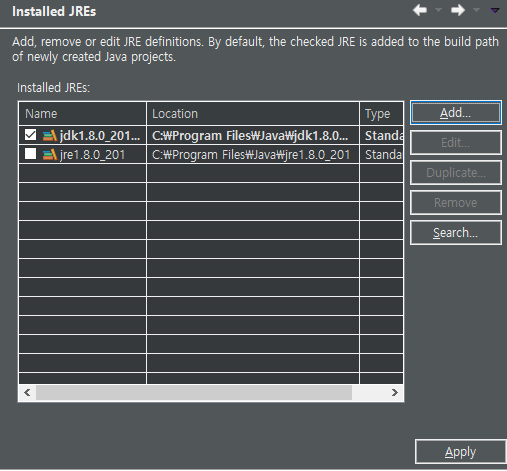Click the Edit... button
The image size is (507, 471).
[x=456, y=143]
